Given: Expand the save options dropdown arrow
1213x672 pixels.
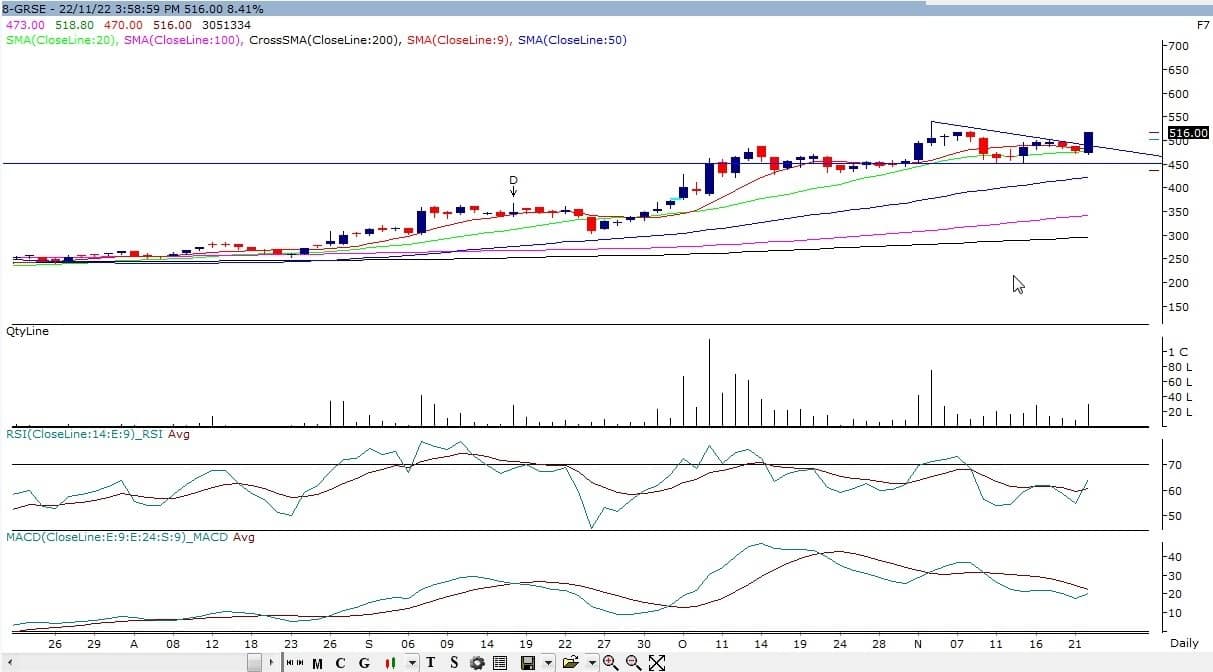Looking at the screenshot, I should 547,662.
